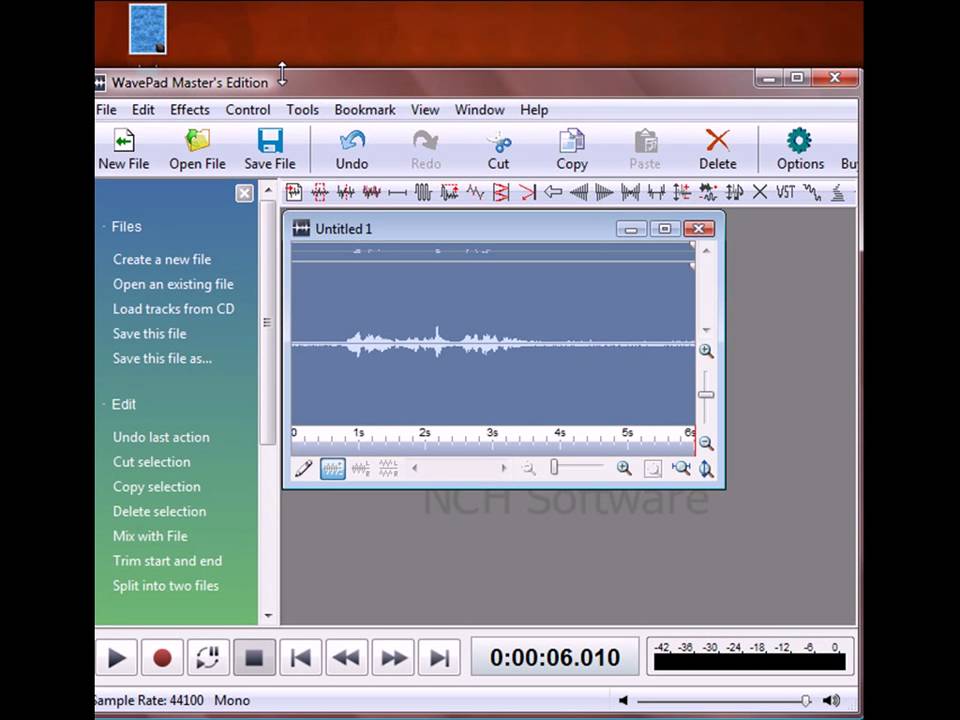Zoom in vertically with magnifier above slider
Screen dimensions: 960x720
706,351
